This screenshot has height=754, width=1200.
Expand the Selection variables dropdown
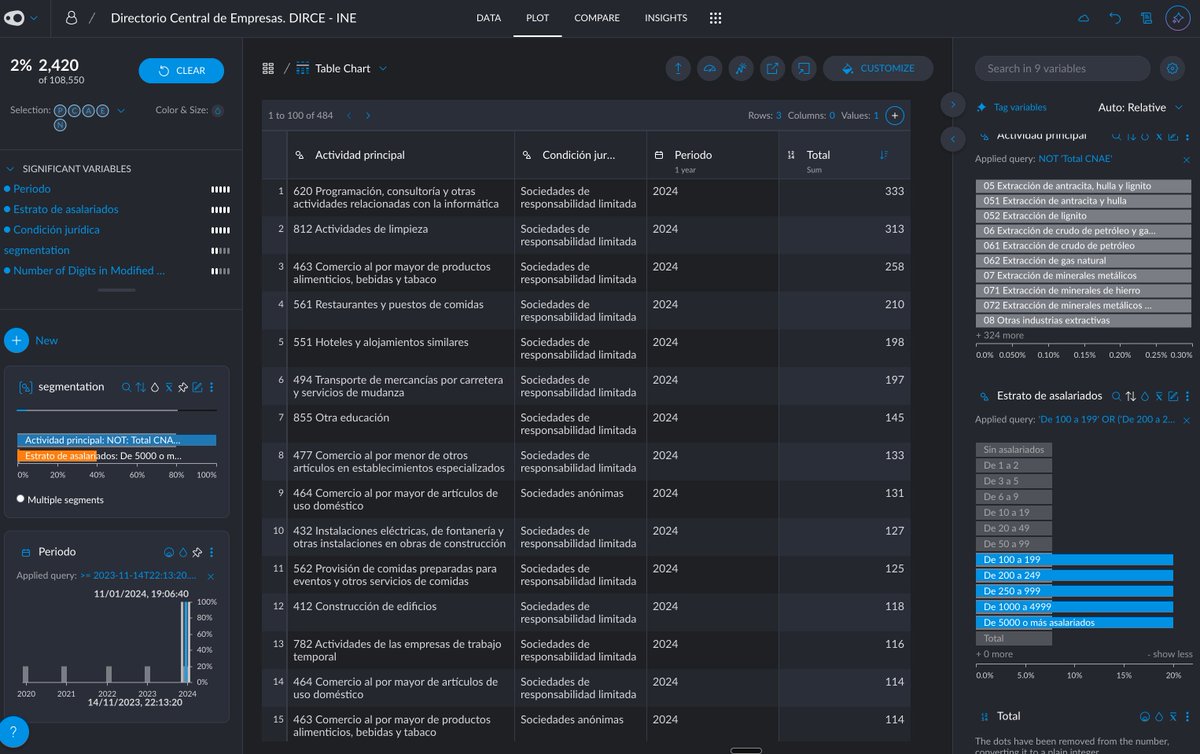121,110
